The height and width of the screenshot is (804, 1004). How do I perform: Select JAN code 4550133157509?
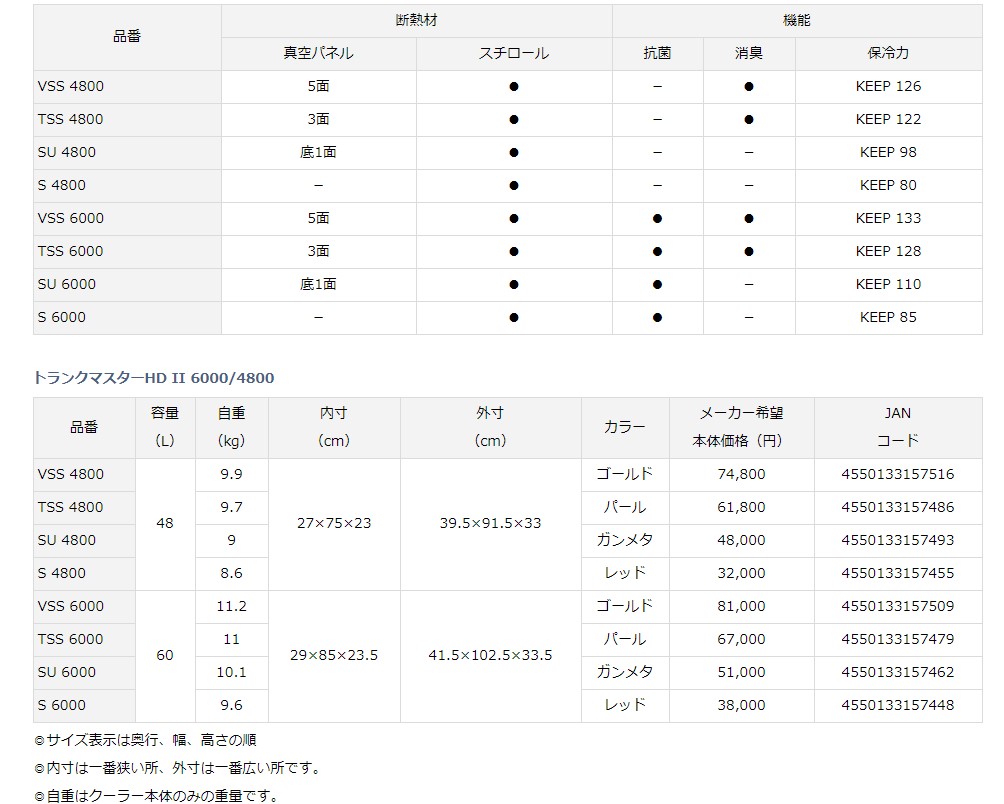(x=898, y=607)
